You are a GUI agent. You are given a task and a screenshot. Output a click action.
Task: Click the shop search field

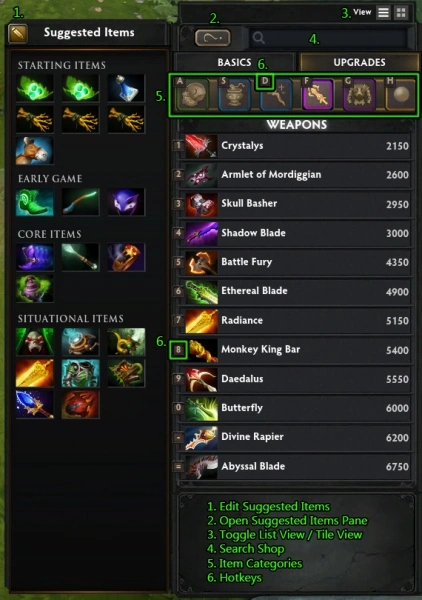click(329, 38)
